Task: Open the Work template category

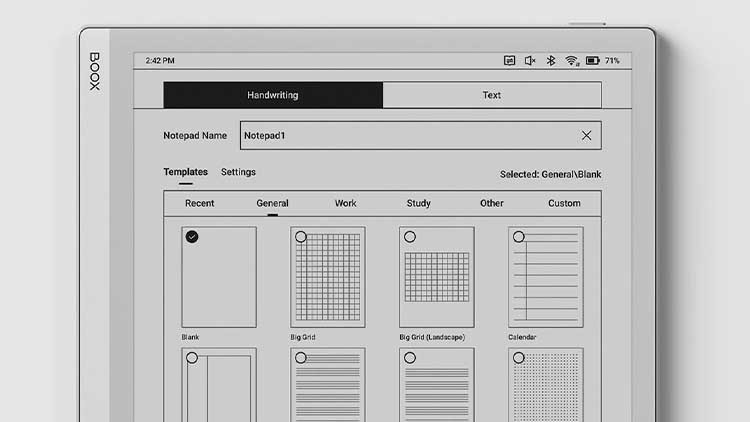Action: point(345,203)
